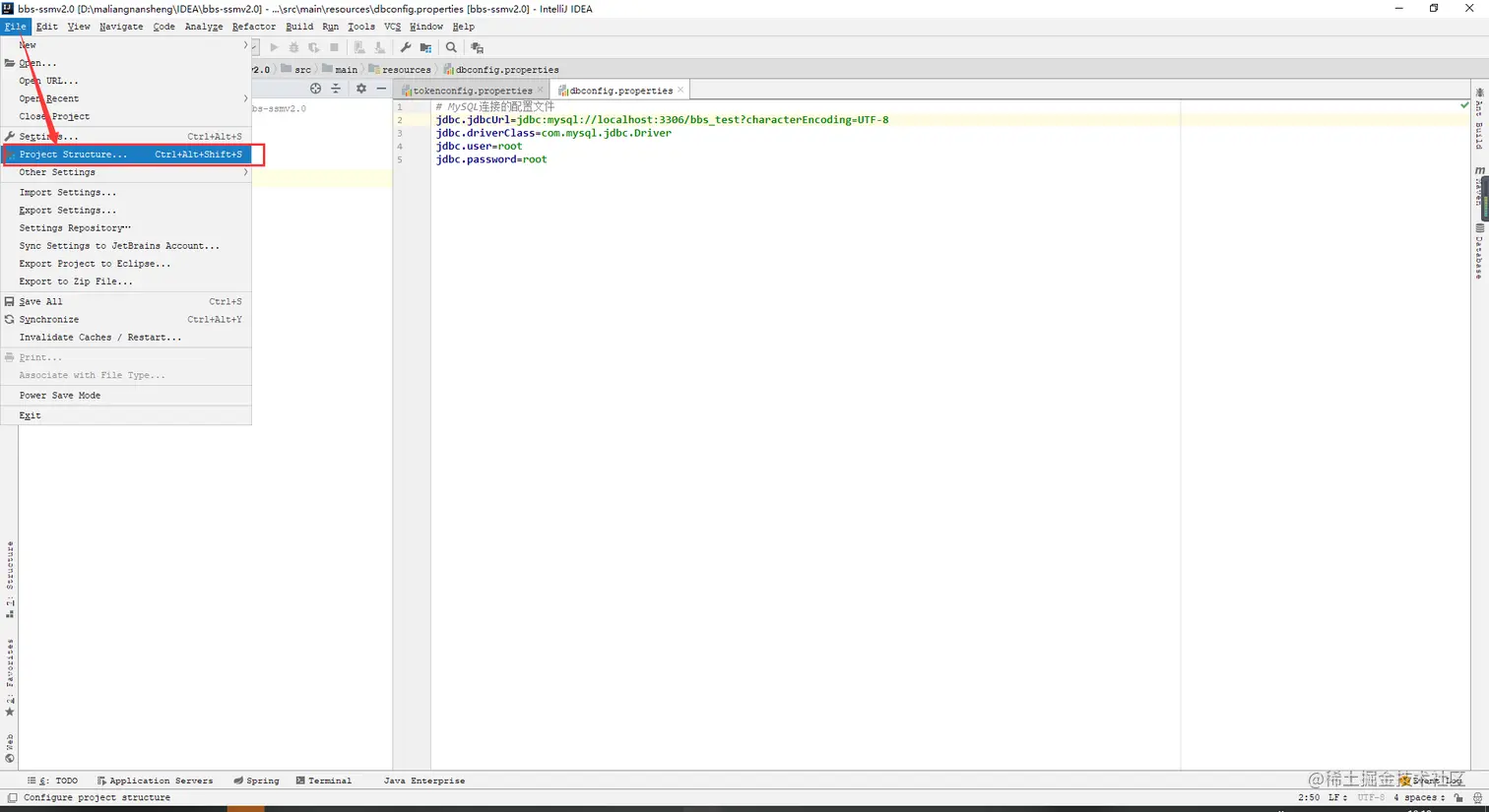Click the Debug bug icon in the toolbar
The image size is (1489, 812).
click(293, 47)
